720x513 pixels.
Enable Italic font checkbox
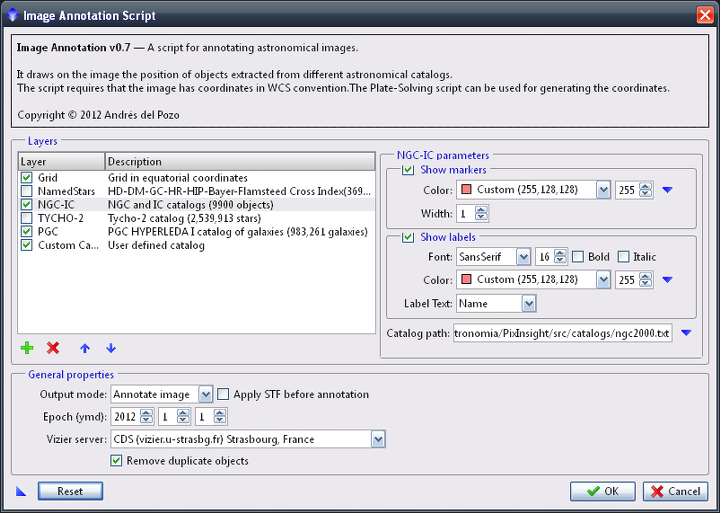[x=623, y=257]
